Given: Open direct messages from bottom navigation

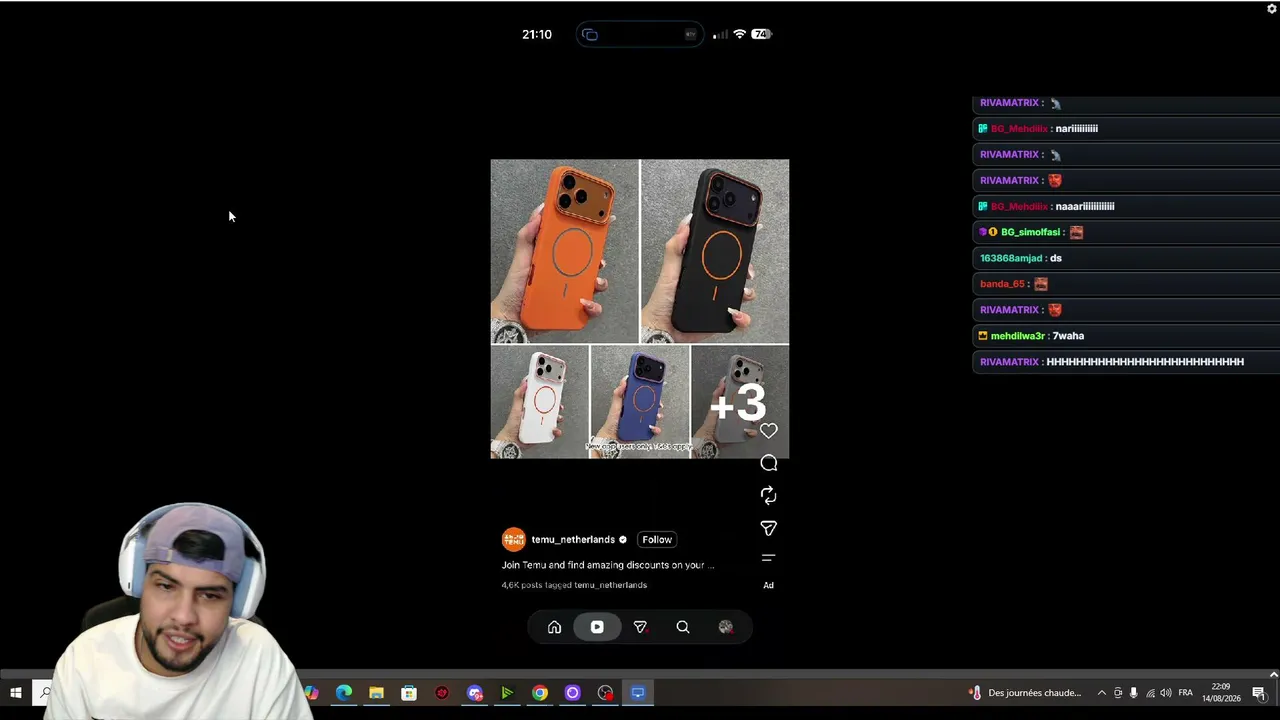Looking at the screenshot, I should (640, 627).
